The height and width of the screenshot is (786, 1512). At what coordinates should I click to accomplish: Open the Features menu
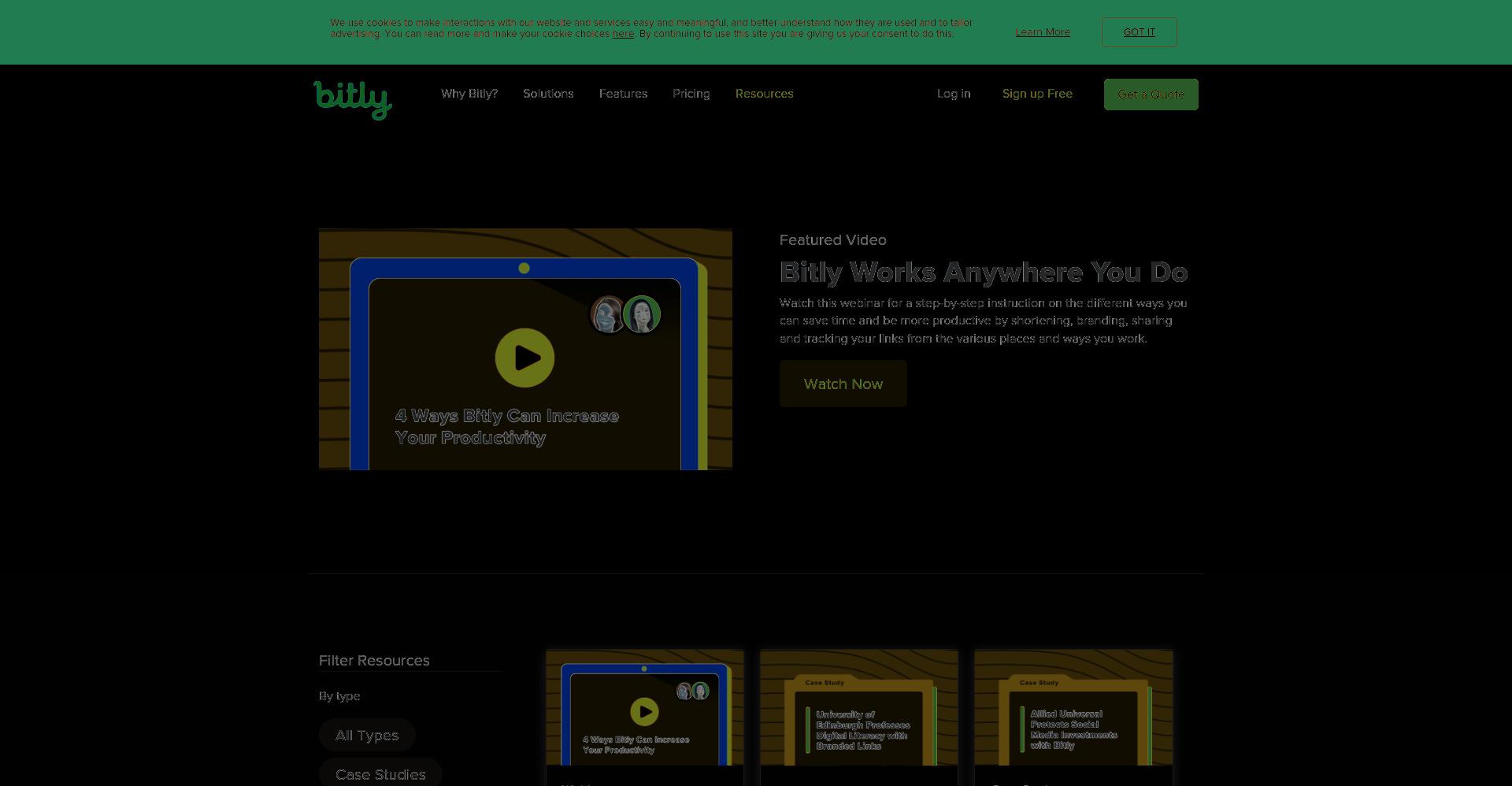(x=623, y=94)
